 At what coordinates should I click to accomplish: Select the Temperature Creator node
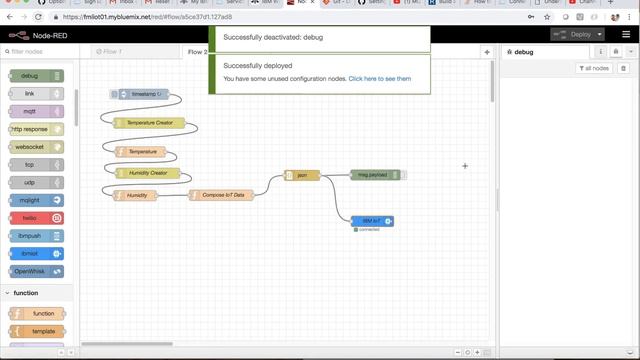[x=149, y=123]
